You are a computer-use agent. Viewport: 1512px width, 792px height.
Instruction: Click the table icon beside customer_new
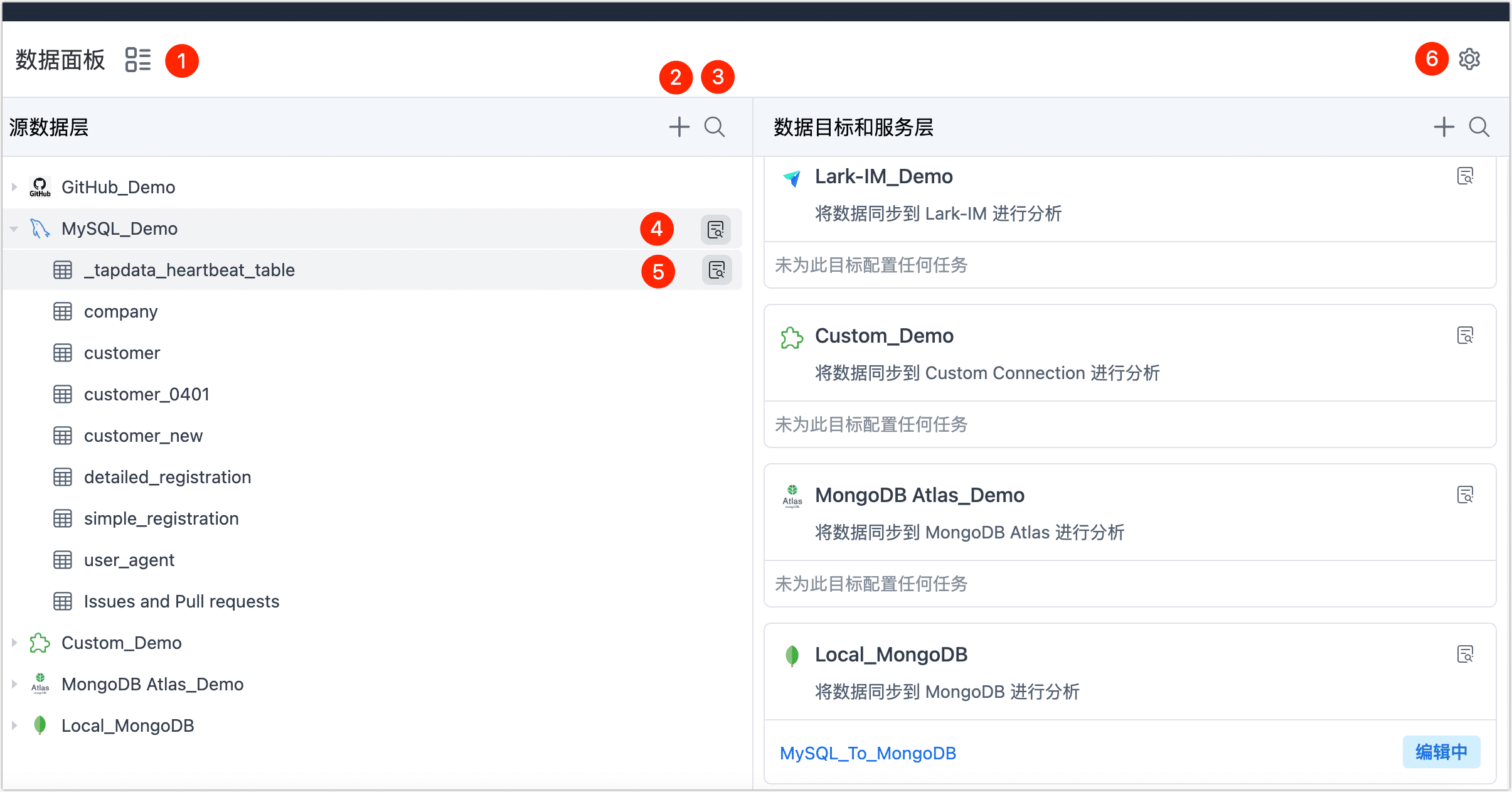click(x=63, y=436)
